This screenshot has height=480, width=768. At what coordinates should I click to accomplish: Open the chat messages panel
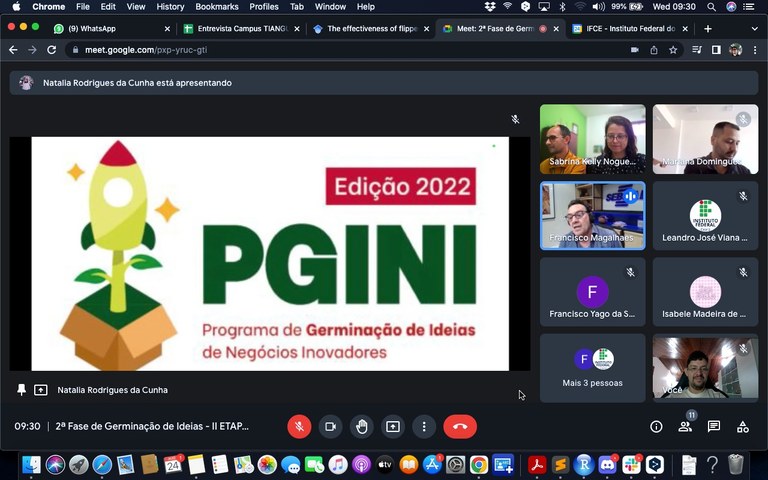[x=714, y=426]
